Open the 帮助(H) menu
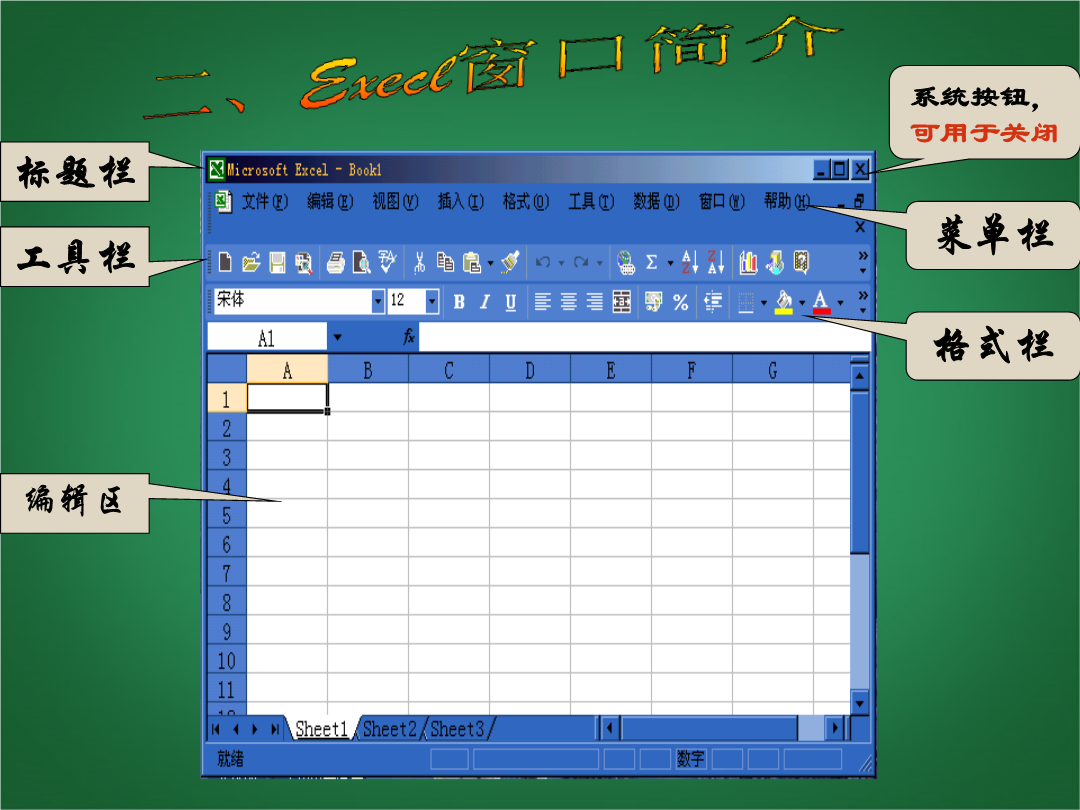Image resolution: width=1080 pixels, height=810 pixels. (x=787, y=201)
